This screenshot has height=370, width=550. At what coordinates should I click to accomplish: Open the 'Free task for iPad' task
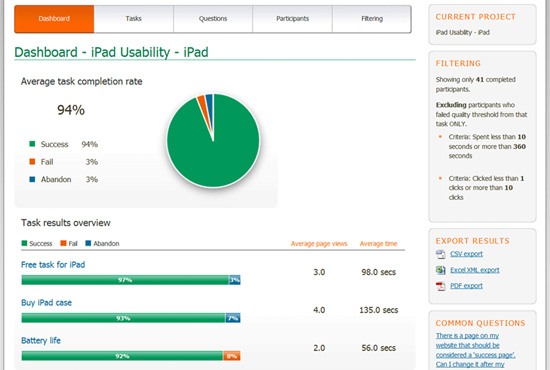coord(53,265)
